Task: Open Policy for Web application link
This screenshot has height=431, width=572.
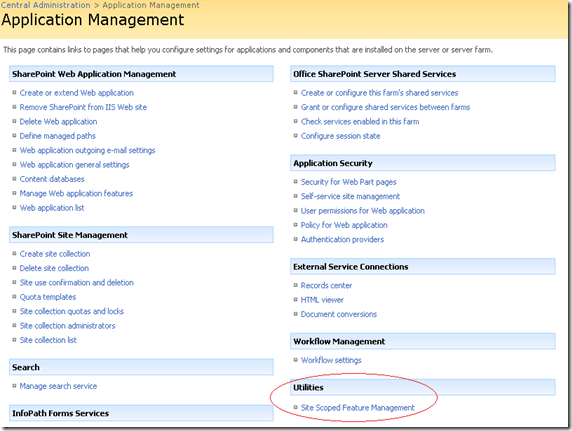Action: point(344,225)
